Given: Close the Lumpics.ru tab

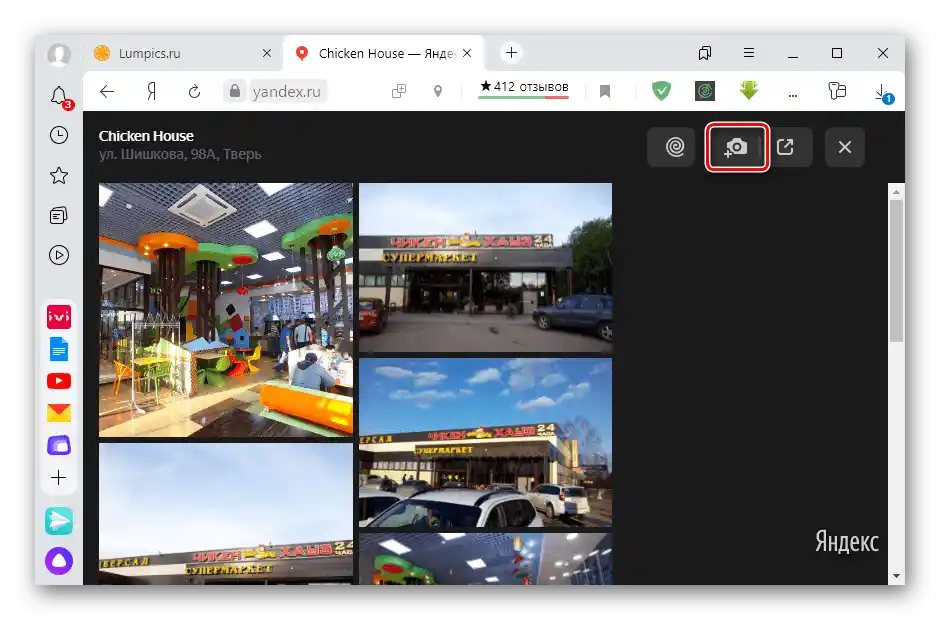Looking at the screenshot, I should coord(267,53).
